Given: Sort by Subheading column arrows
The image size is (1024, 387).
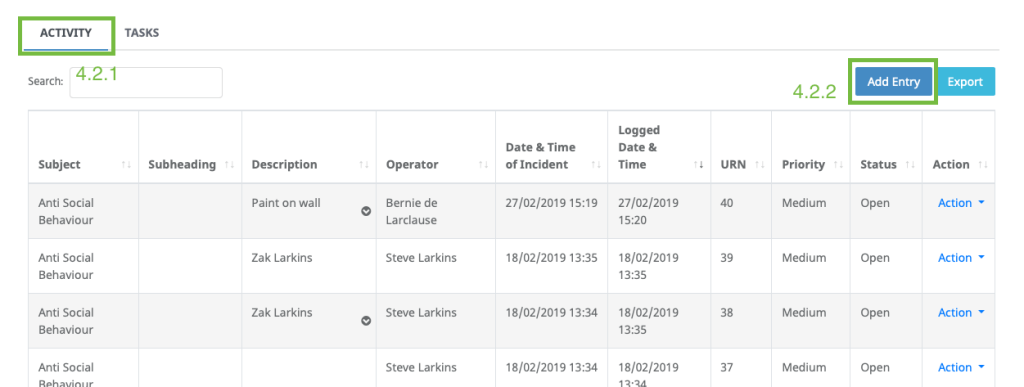Looking at the screenshot, I should coord(229,165).
